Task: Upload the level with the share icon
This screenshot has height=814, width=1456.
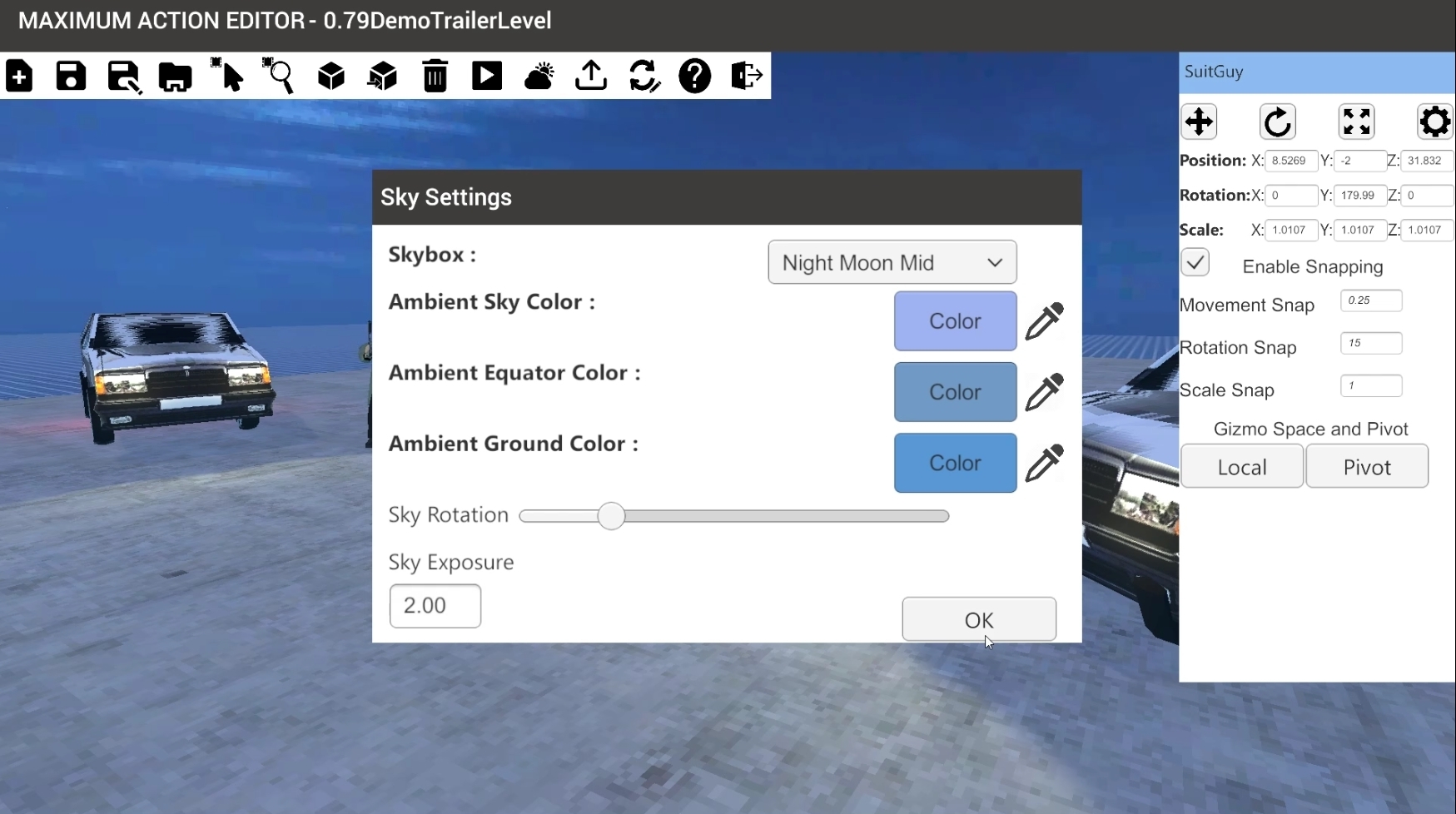Action: tap(591, 76)
